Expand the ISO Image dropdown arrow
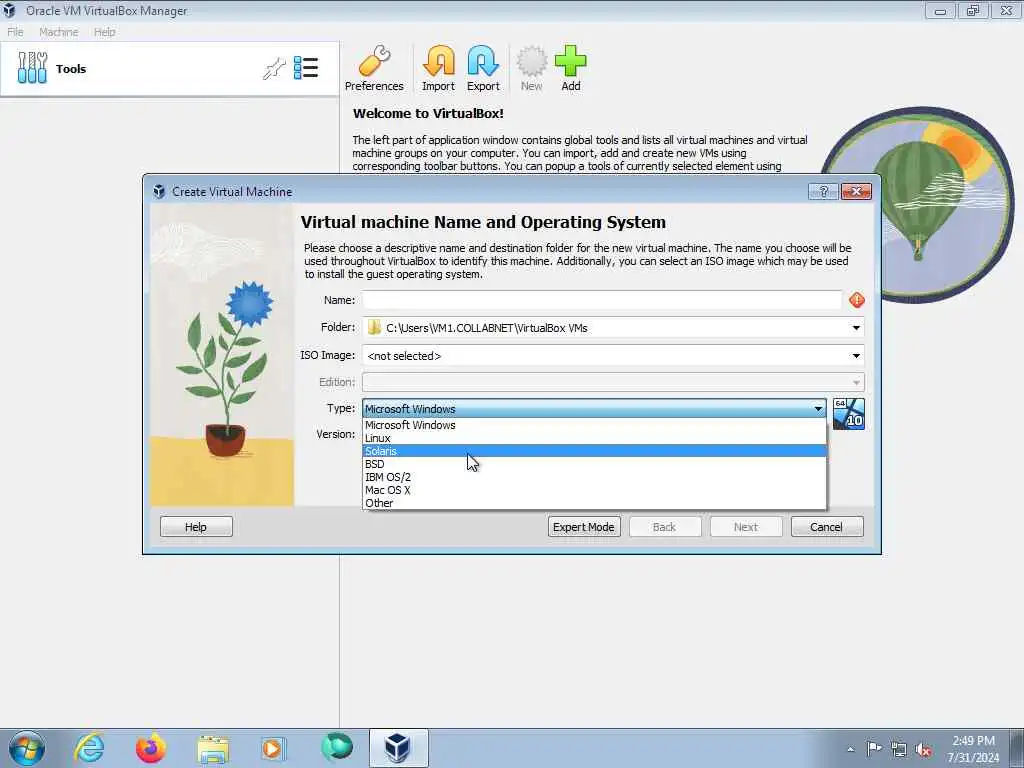This screenshot has width=1024, height=768. pyautogui.click(x=856, y=356)
